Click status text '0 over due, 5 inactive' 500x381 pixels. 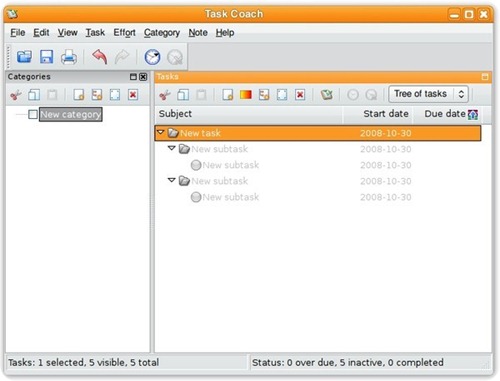[334, 363]
